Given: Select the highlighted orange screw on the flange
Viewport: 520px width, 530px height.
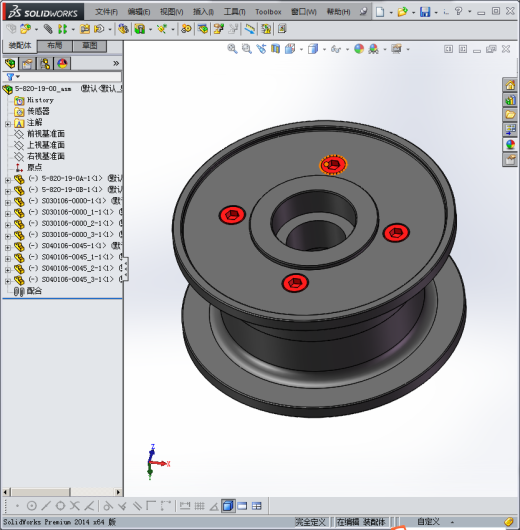Looking at the screenshot, I should (333, 165).
